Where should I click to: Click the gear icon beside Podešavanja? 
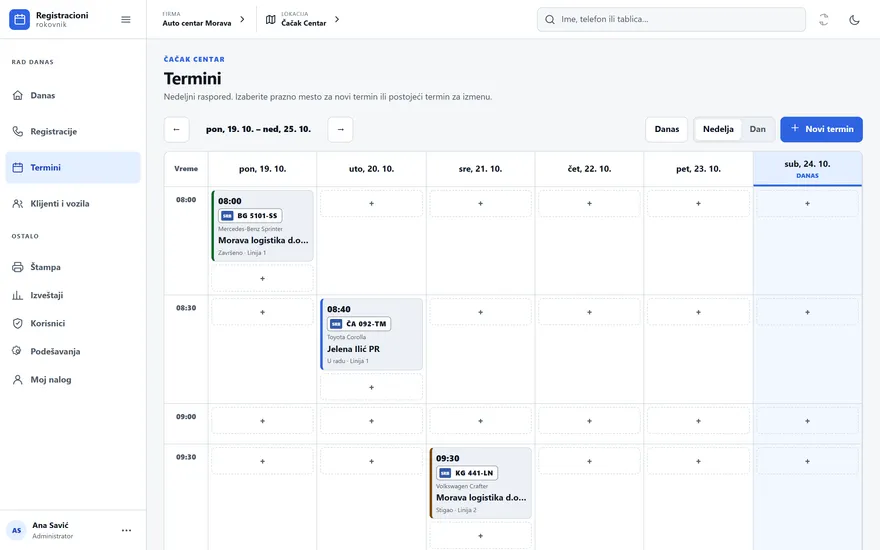click(18, 351)
